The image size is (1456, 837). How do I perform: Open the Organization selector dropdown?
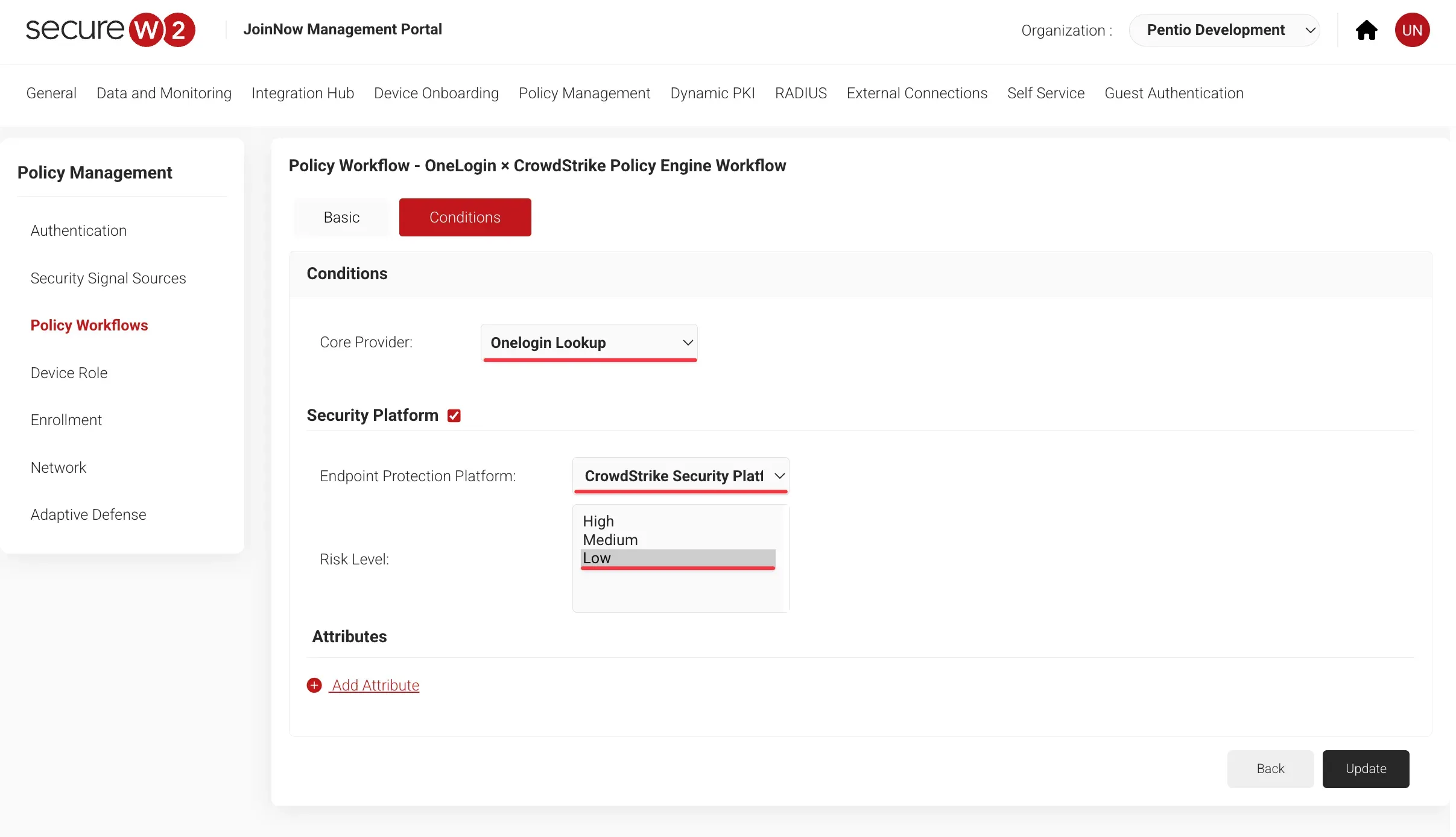(x=1224, y=30)
